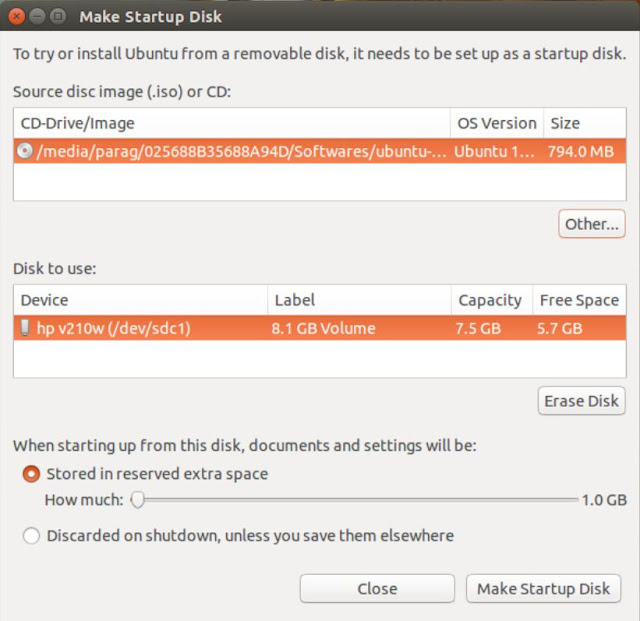Minimize the Make Startup Disk window

[x=37, y=16]
